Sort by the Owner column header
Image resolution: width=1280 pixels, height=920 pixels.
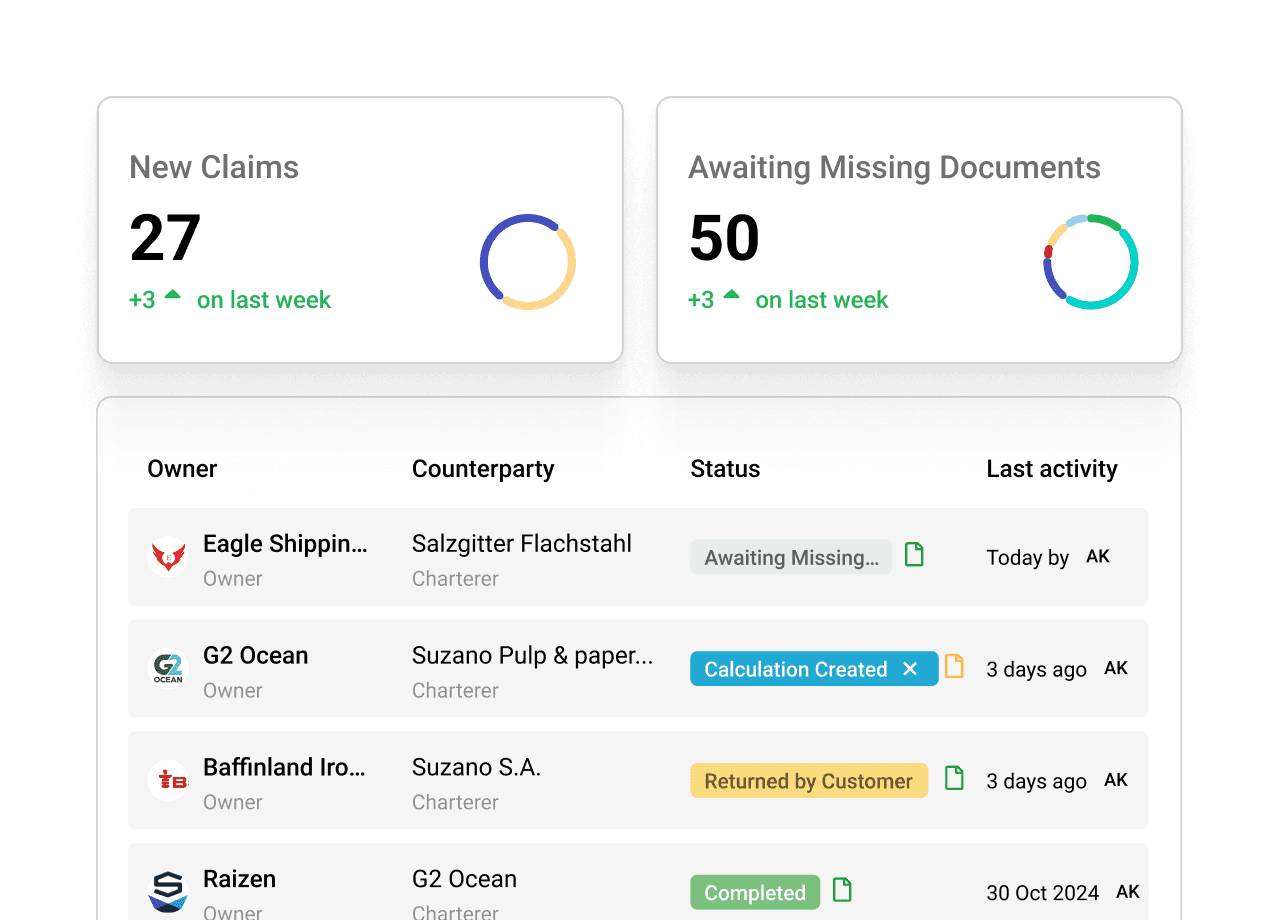182,468
